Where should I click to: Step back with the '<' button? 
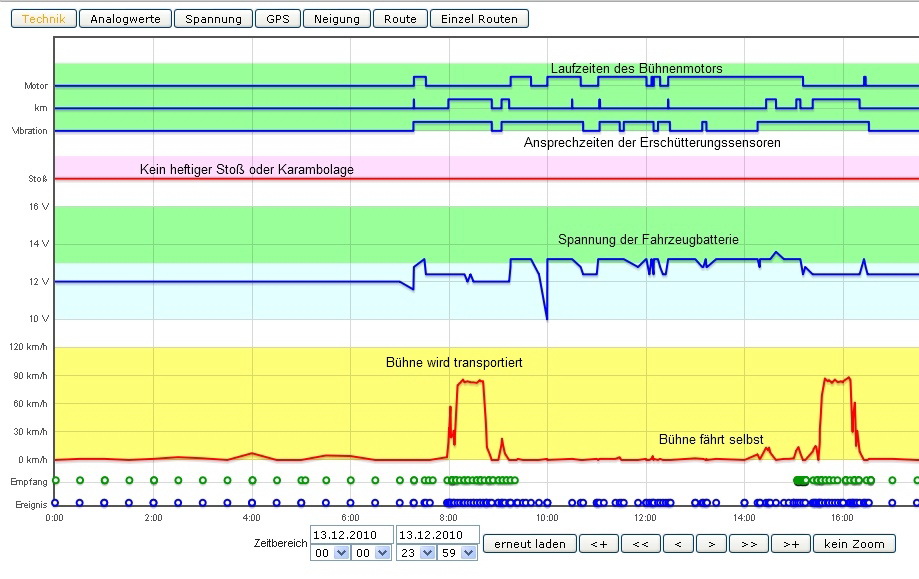[676, 544]
